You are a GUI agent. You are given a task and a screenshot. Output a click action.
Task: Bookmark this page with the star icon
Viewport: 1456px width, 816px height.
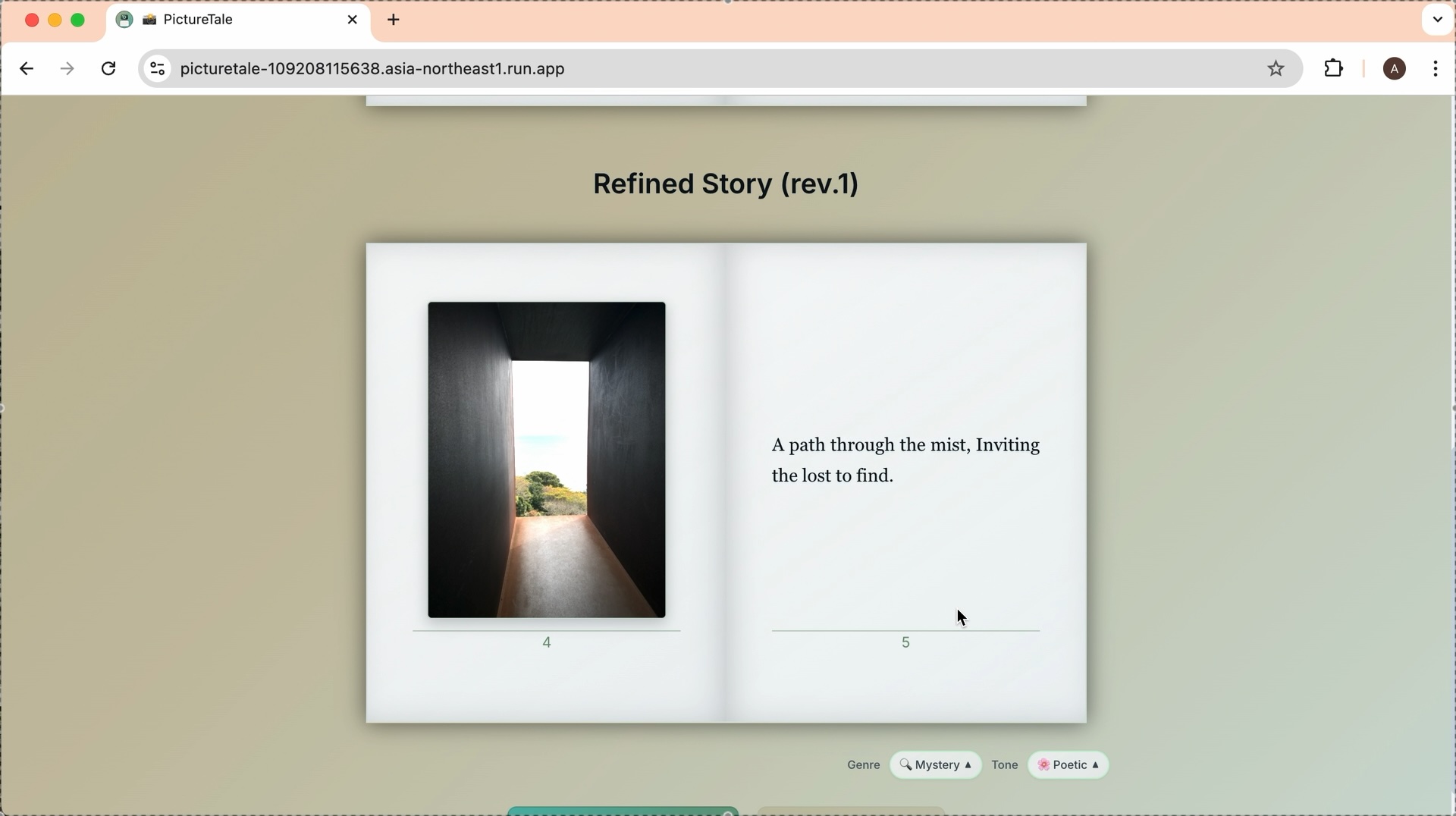click(x=1276, y=69)
